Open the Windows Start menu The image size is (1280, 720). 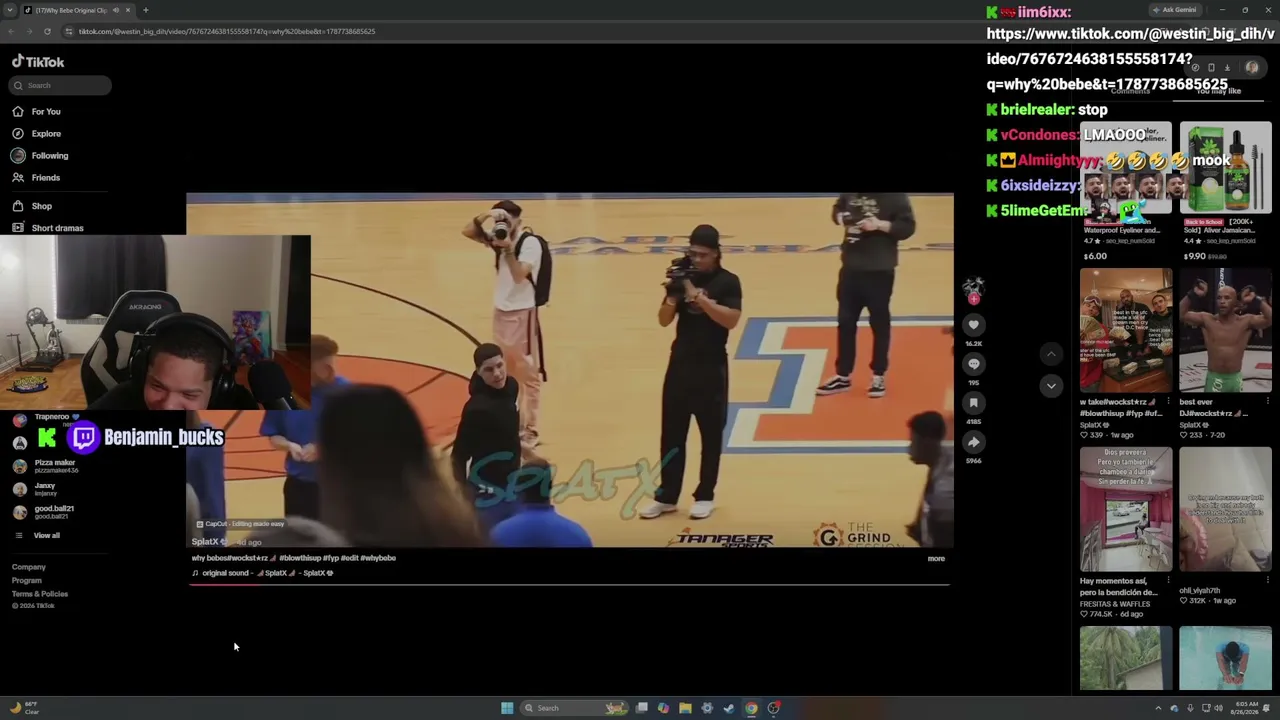pos(507,708)
